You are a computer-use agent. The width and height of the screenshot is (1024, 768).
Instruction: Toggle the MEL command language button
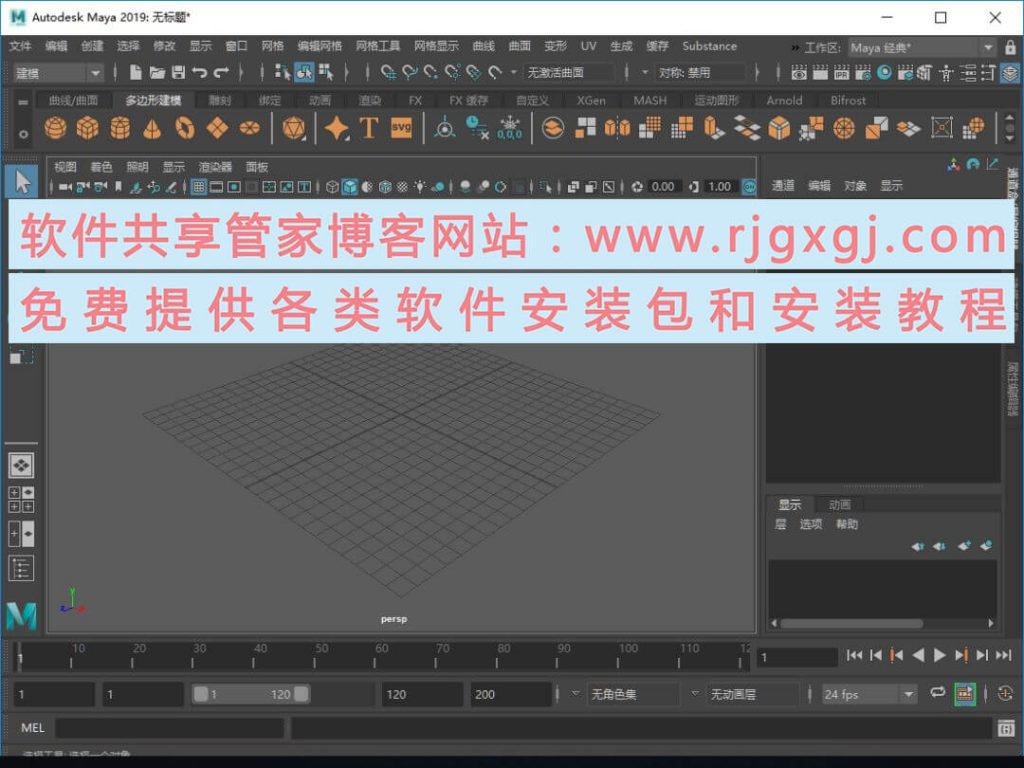tap(33, 728)
